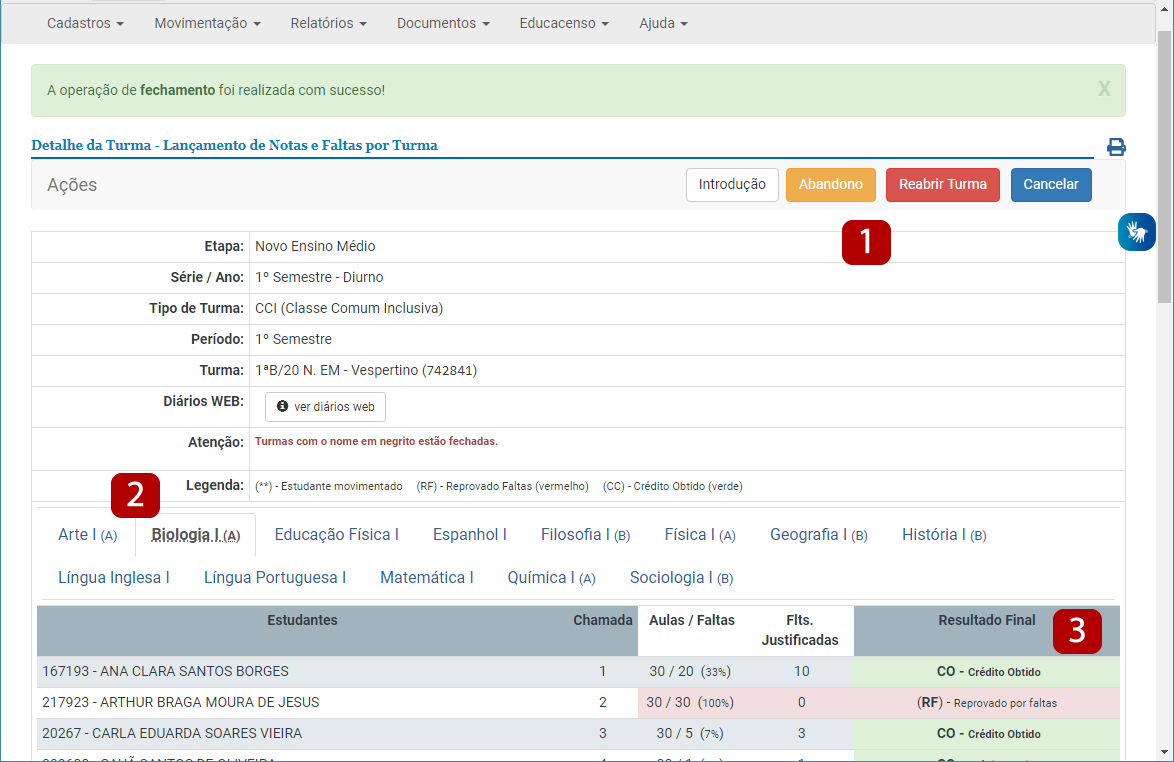Click the '30 / 30 (100%)' attendance cell

[690, 703]
